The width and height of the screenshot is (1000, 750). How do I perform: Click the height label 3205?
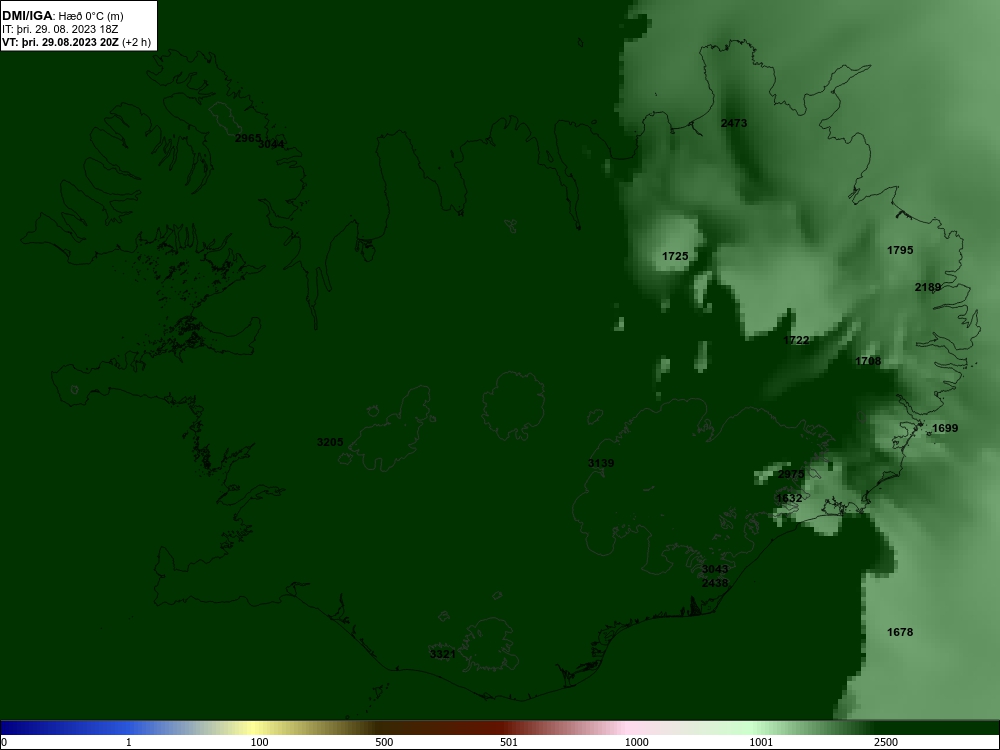tap(330, 442)
